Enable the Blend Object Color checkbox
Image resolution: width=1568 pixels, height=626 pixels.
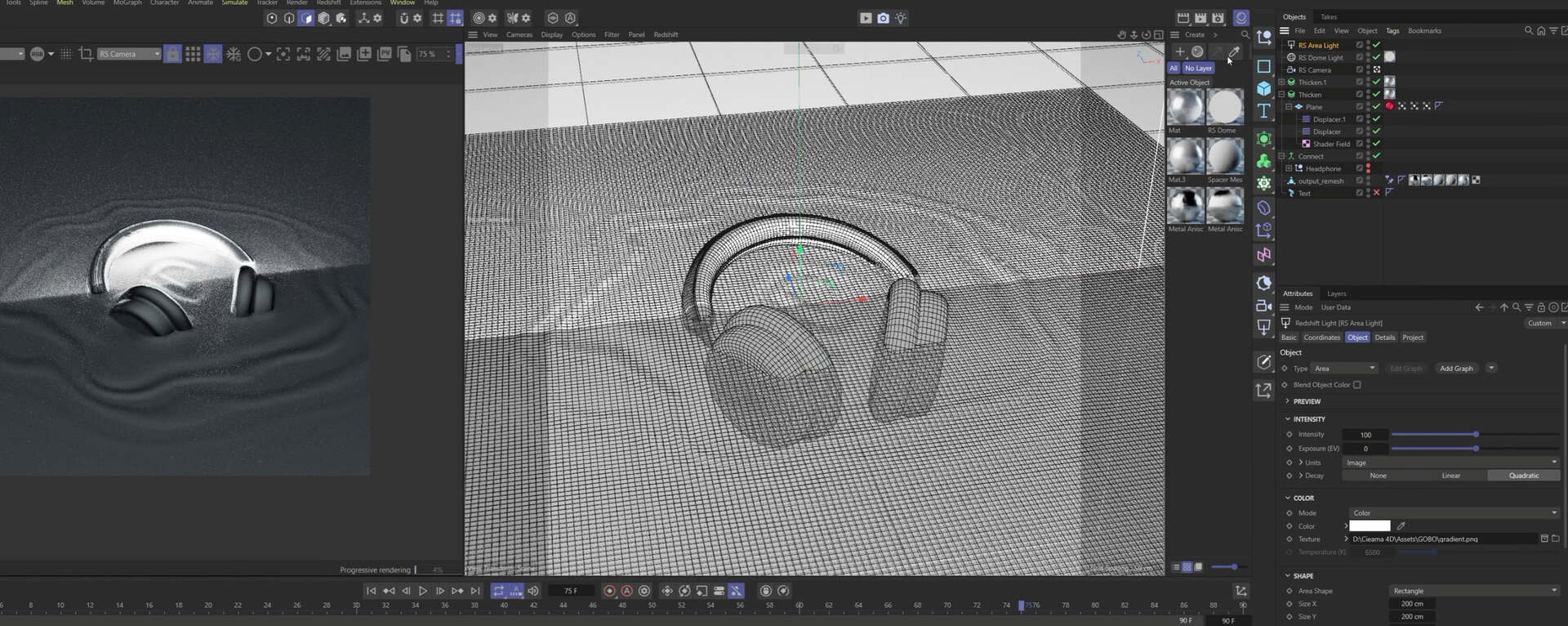tap(1357, 385)
